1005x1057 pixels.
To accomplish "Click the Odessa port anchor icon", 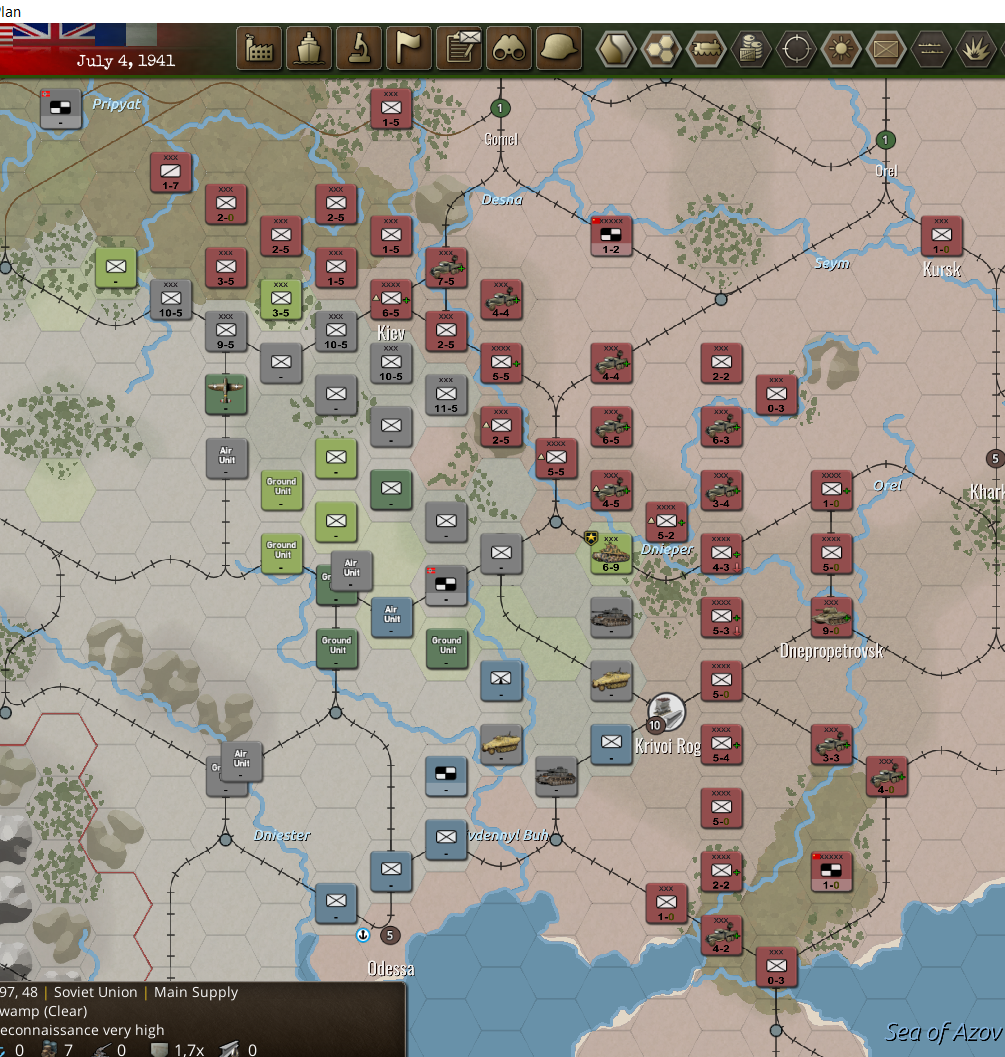I will (x=363, y=935).
